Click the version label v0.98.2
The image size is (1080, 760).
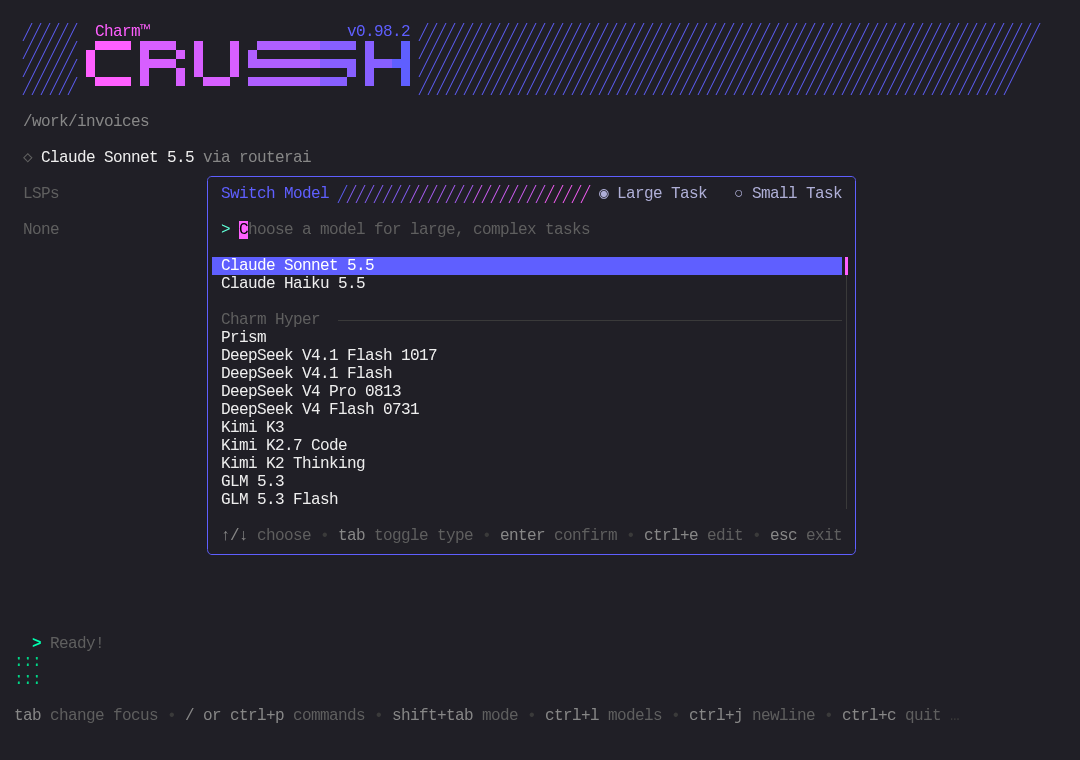[x=379, y=31]
